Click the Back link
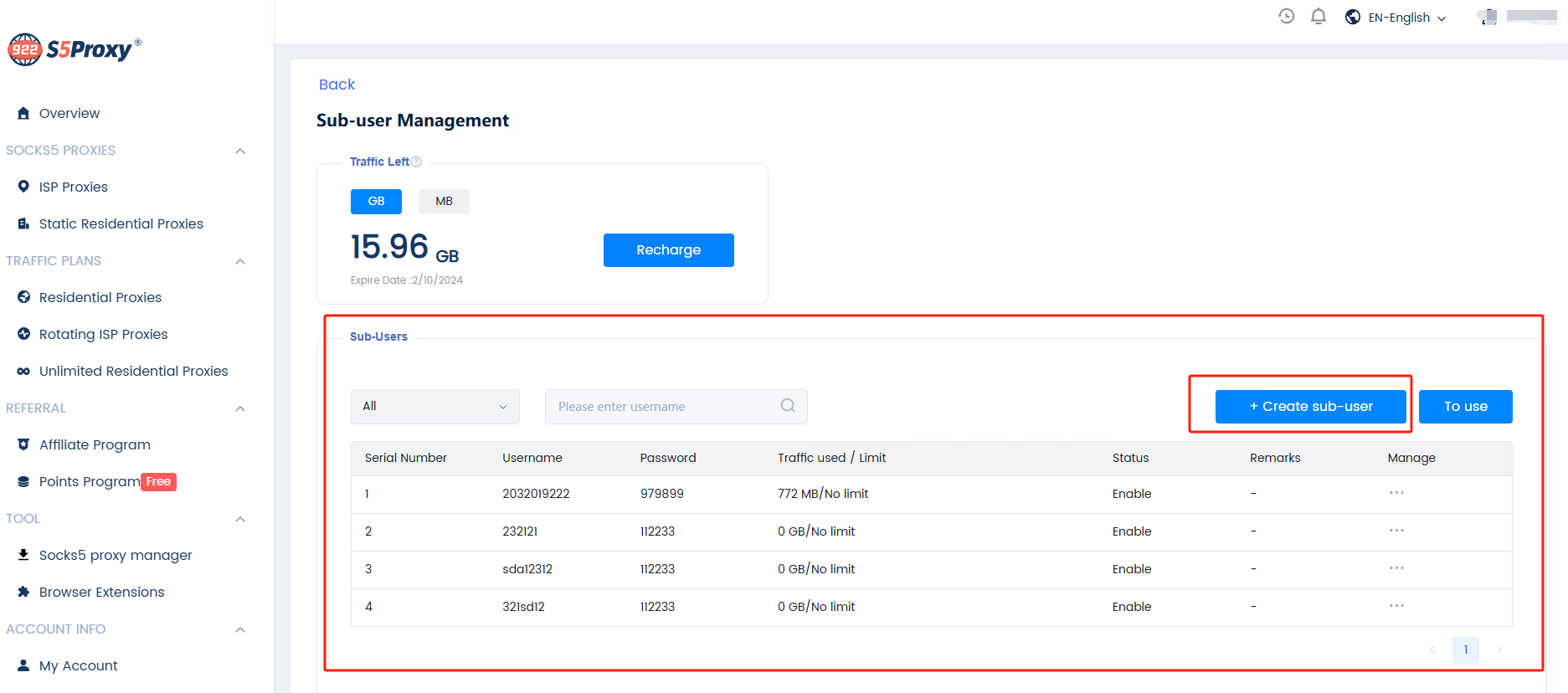The width and height of the screenshot is (1568, 693). click(337, 85)
